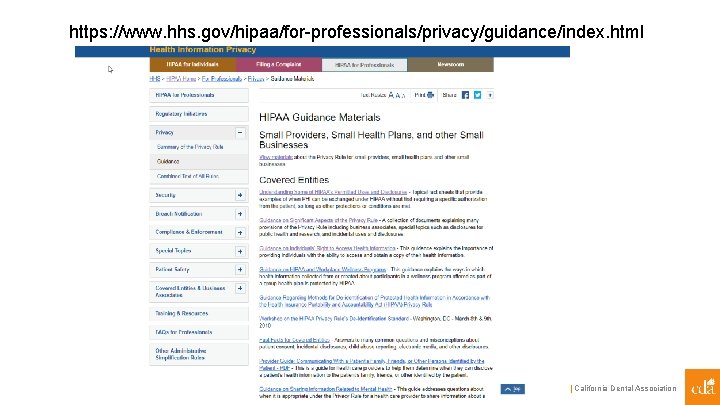
Task: Expand the Patient Safety plus button
Action: tap(240, 270)
